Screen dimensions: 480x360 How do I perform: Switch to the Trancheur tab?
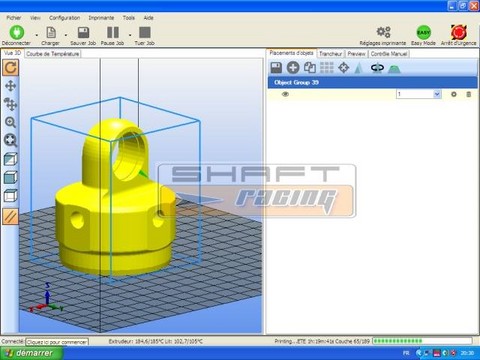(330, 54)
